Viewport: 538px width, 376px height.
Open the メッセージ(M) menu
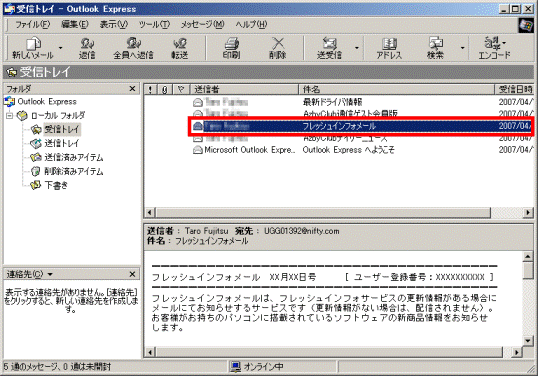tap(202, 24)
